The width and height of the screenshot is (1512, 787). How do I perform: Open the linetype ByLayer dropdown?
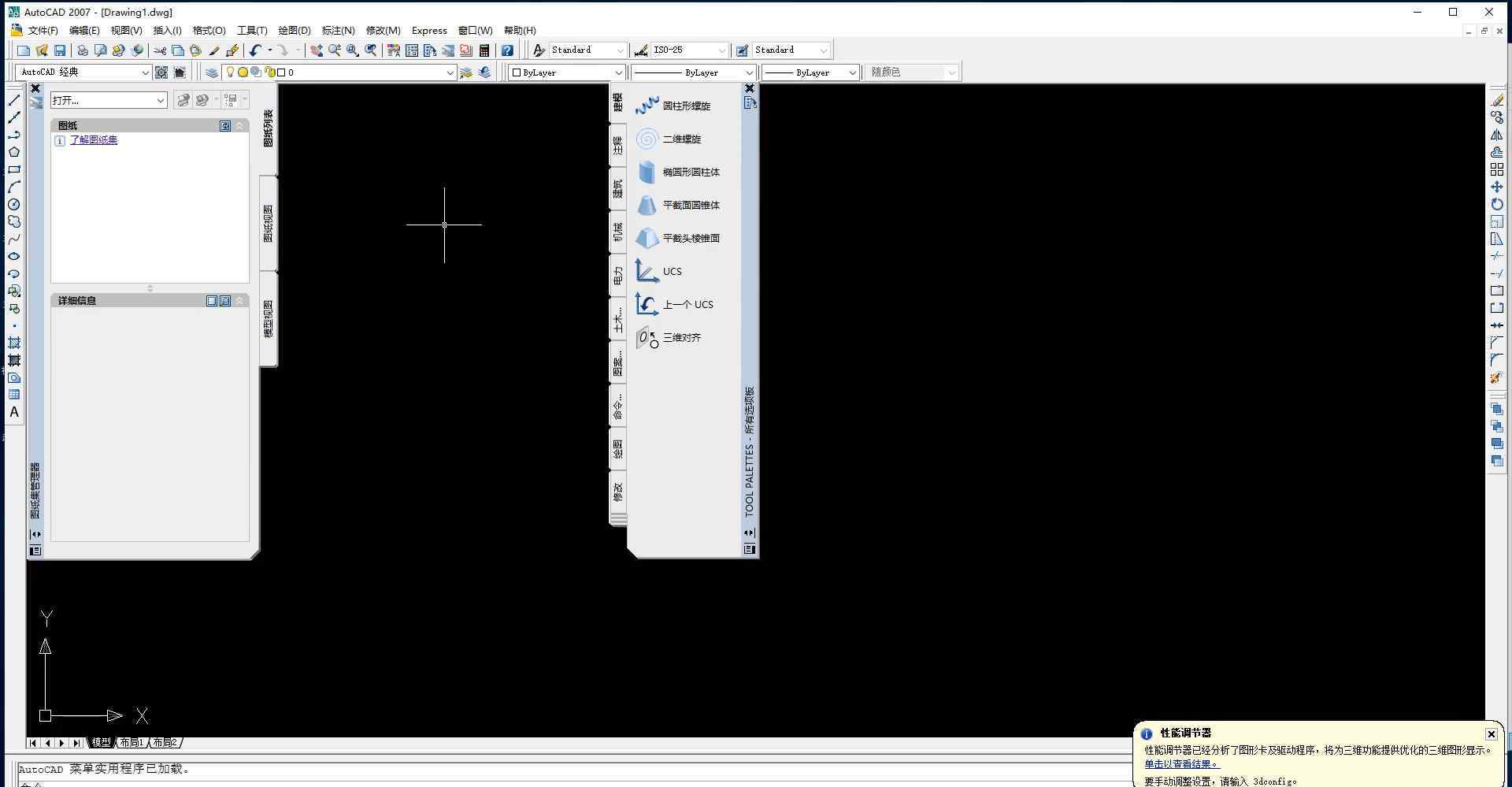(x=694, y=72)
